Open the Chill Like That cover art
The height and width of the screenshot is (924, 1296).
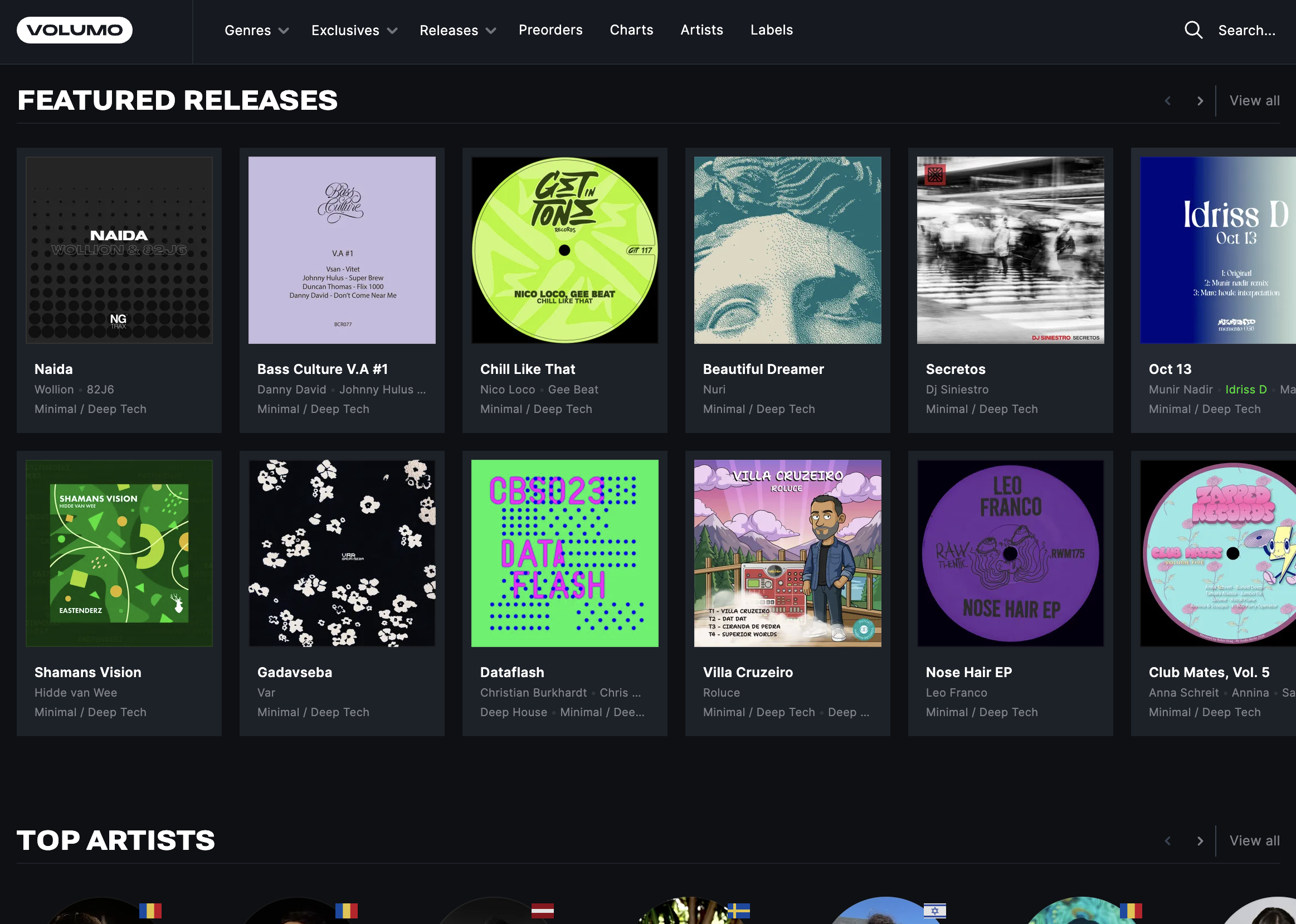(x=564, y=250)
